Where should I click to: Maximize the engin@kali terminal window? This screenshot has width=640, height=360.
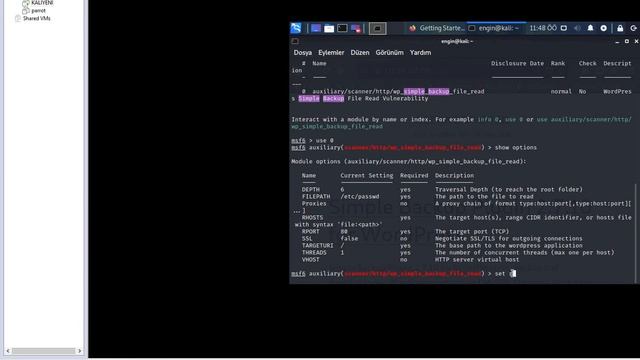(627, 41)
